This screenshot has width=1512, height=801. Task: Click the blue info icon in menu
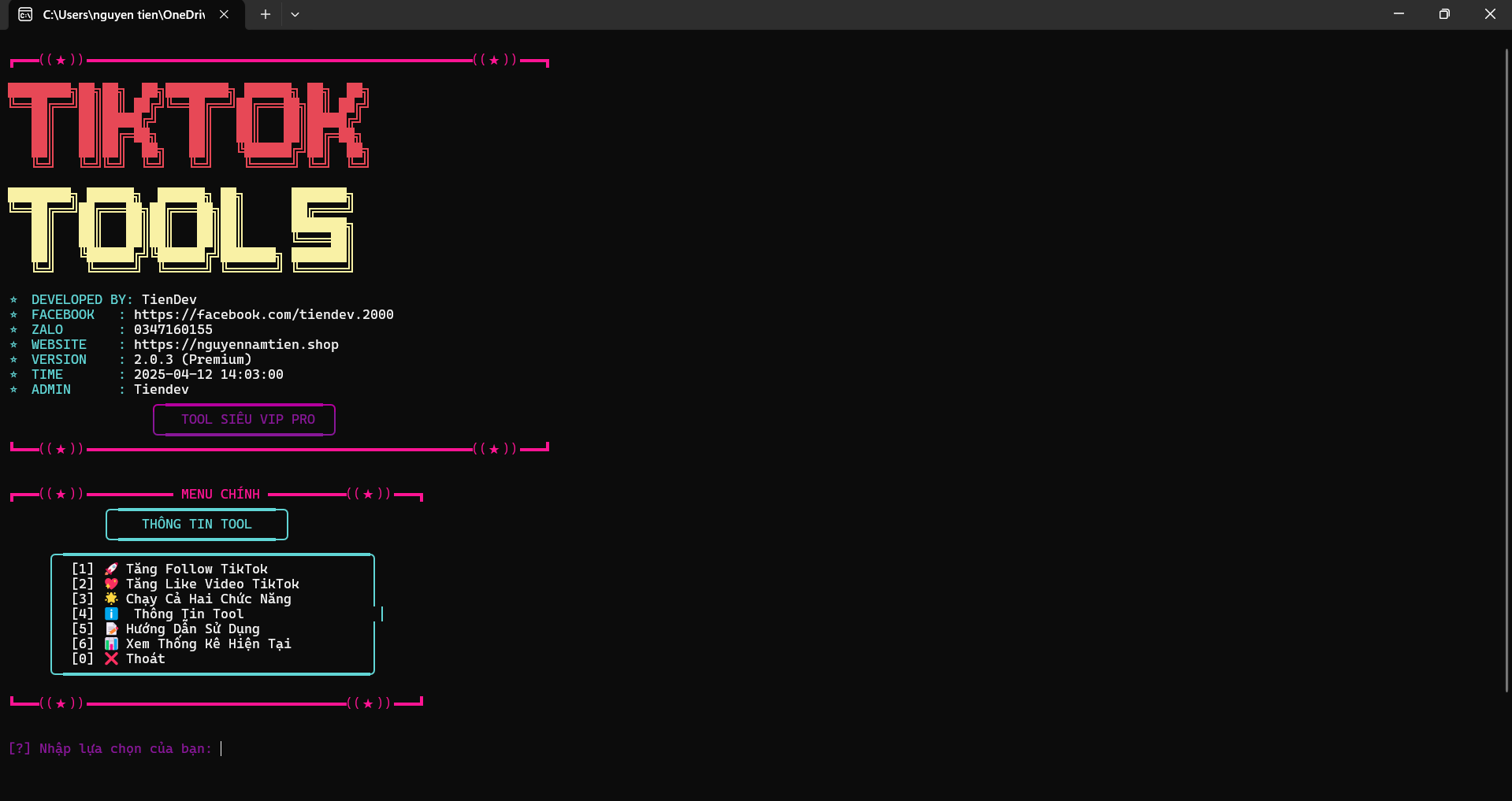(111, 614)
